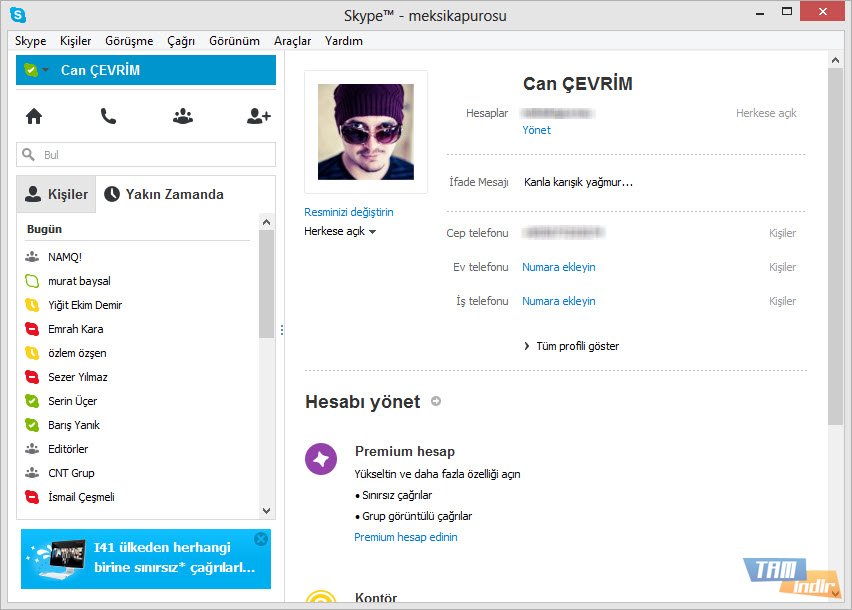The height and width of the screenshot is (610, 852).
Task: Click the Premium hesap edinin link
Action: point(405,537)
